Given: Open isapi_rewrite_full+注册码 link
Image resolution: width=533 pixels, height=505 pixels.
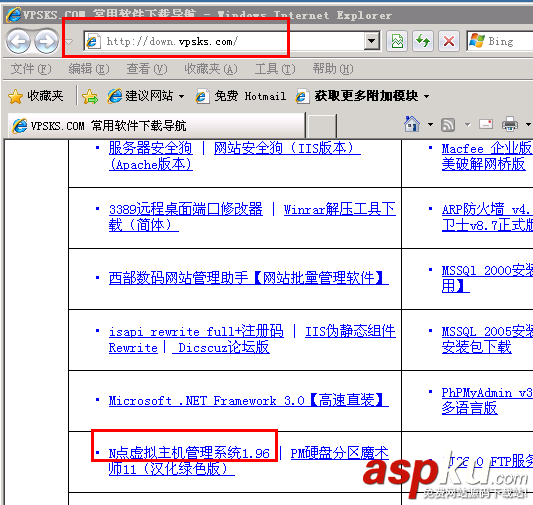Looking at the screenshot, I should [x=196, y=331].
